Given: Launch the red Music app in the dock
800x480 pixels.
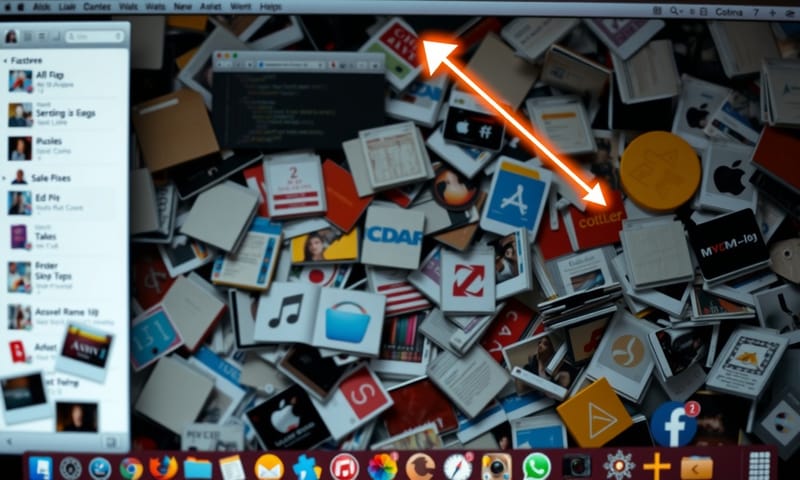Looking at the screenshot, I should click(x=344, y=467).
